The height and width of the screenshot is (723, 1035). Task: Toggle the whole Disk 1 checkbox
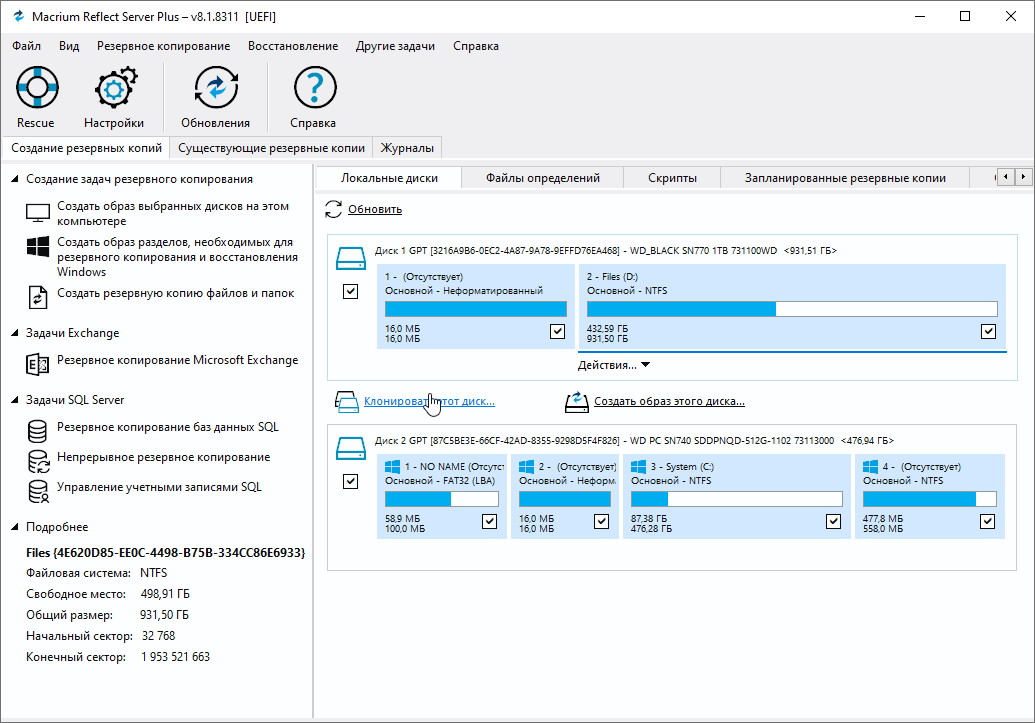(x=351, y=291)
